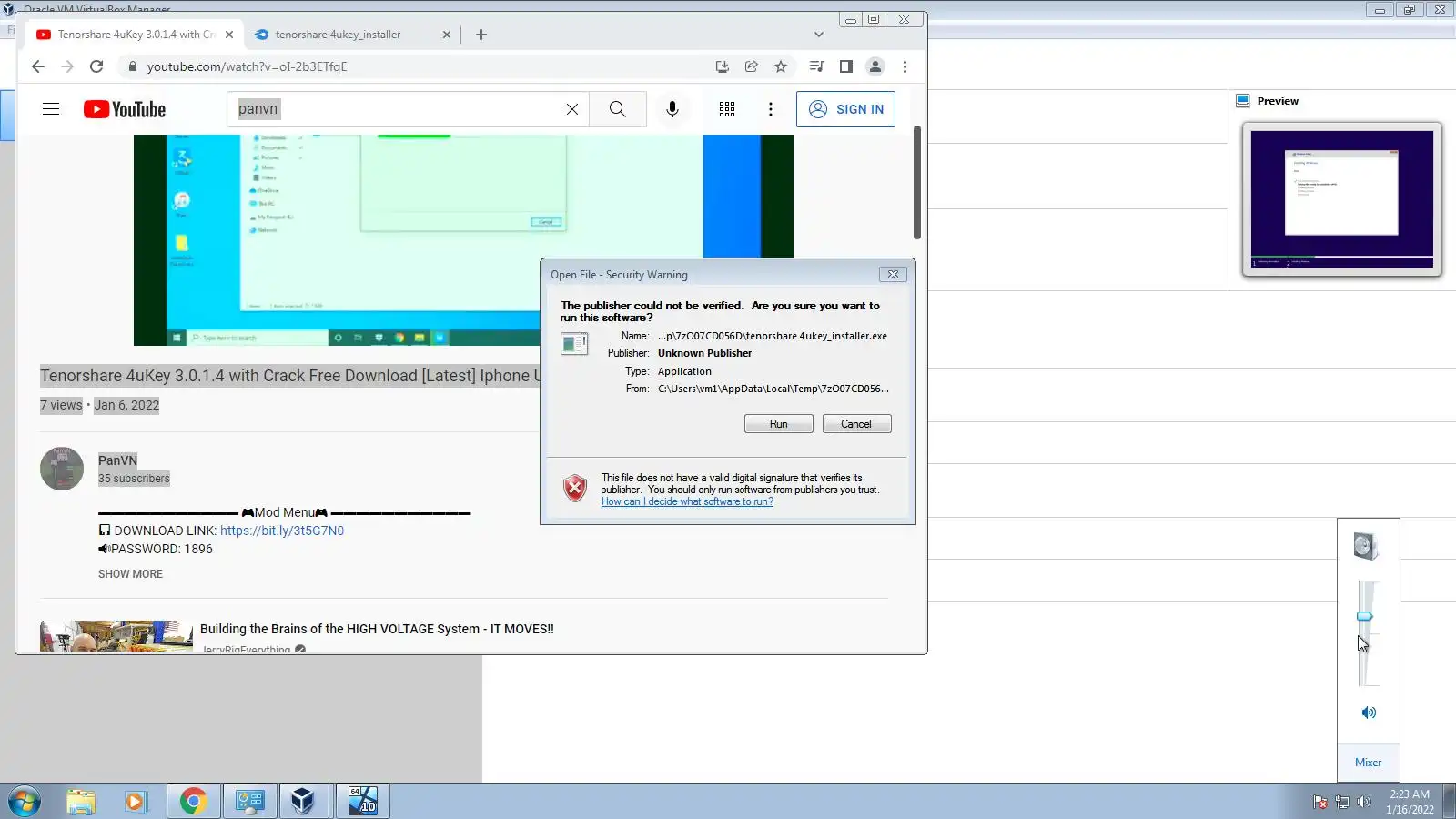Open the YouTube guide hamburger menu
Image resolution: width=1456 pixels, height=819 pixels.
51,109
